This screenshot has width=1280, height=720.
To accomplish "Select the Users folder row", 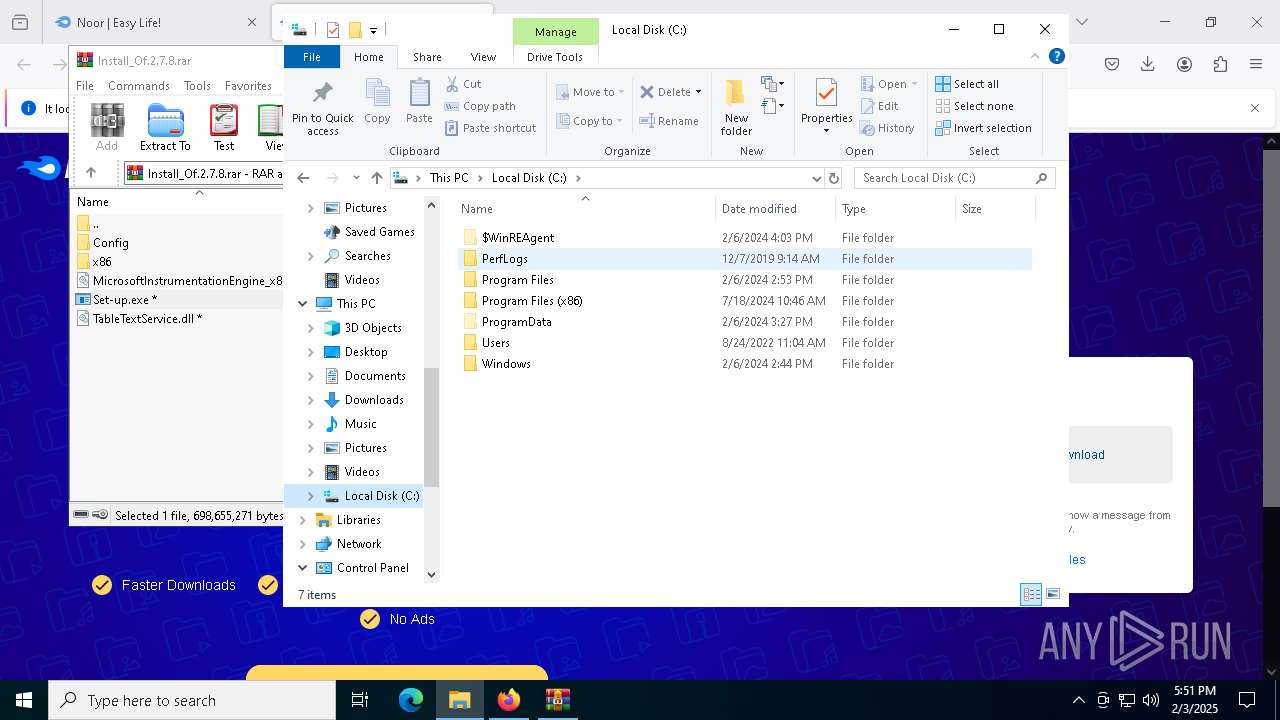I will pos(745,343).
